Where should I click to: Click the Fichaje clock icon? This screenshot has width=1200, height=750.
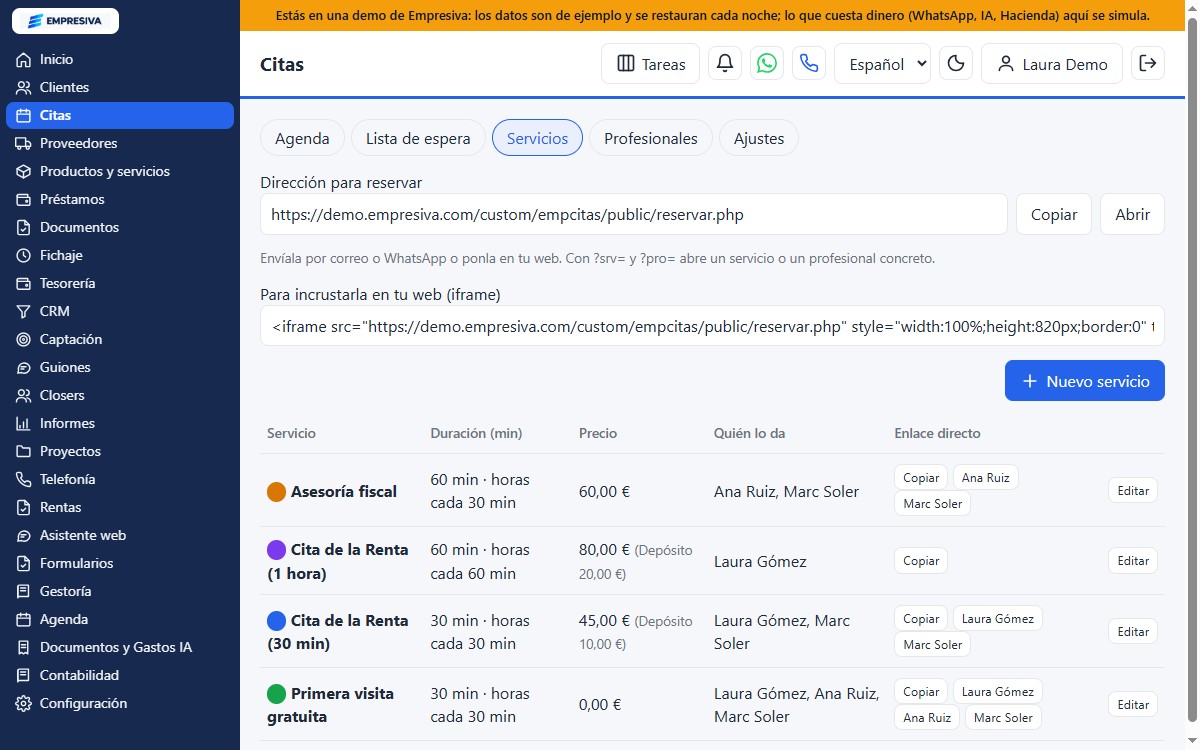[24, 256]
